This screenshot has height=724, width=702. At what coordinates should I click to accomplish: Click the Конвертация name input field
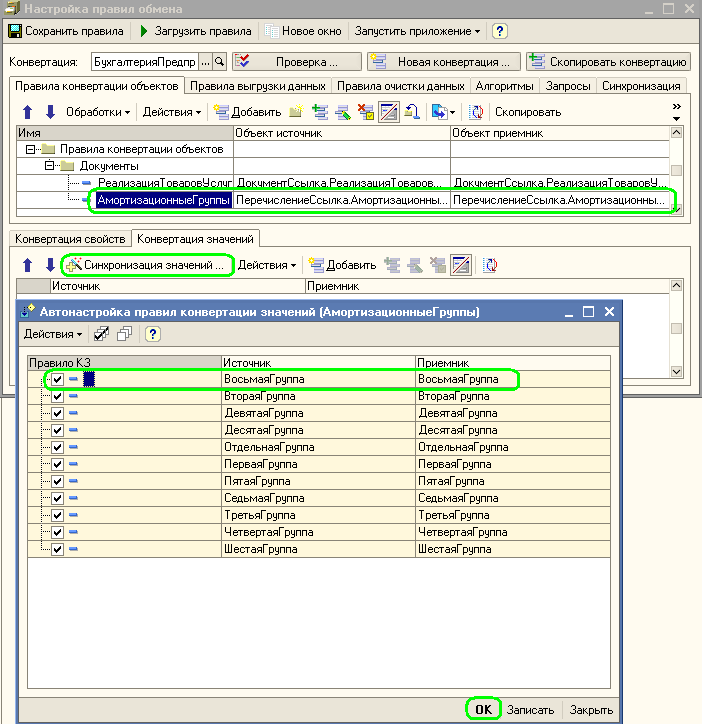coord(145,61)
